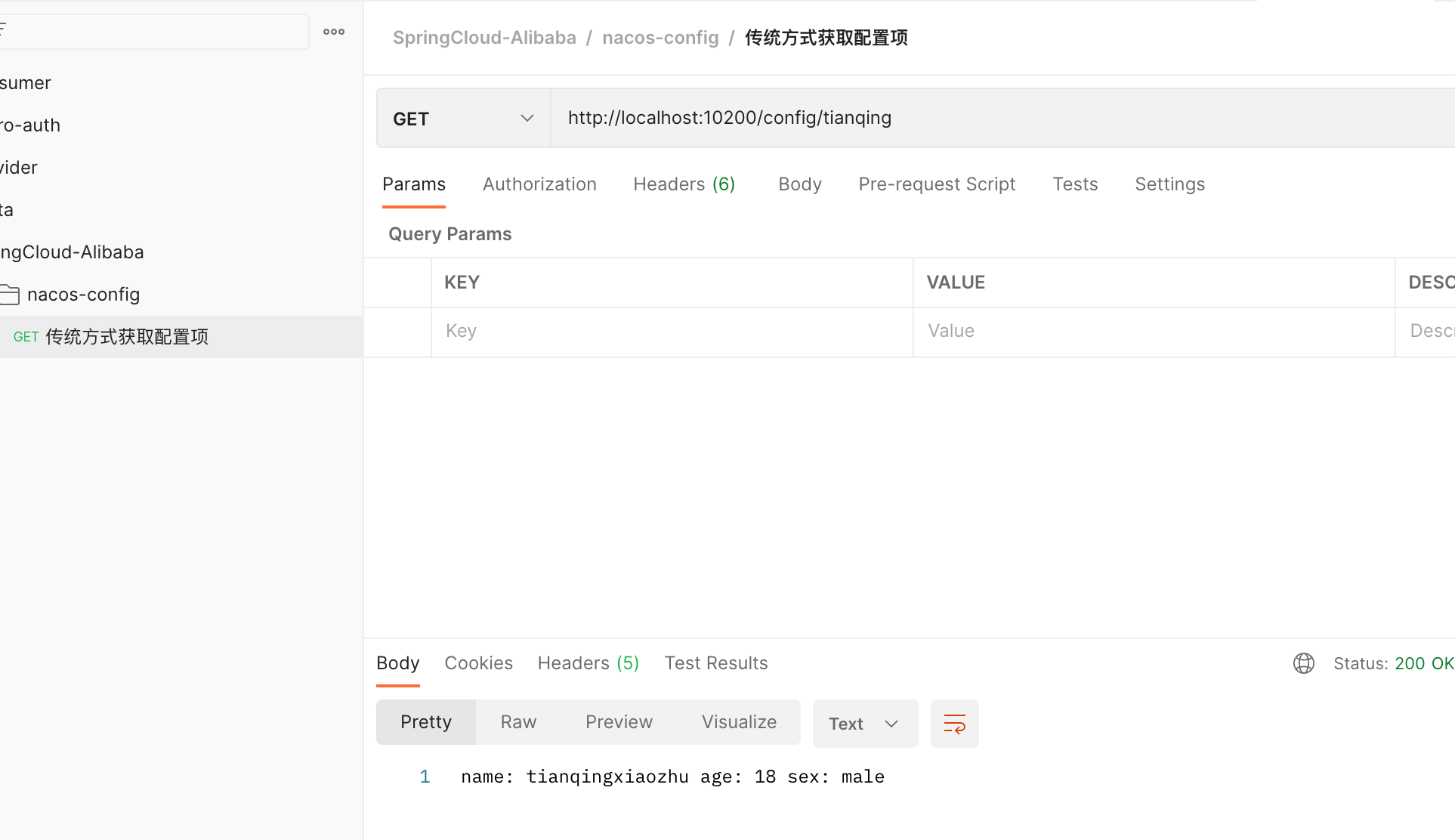Open the Tests tab
This screenshot has width=1455, height=840.
tap(1075, 184)
